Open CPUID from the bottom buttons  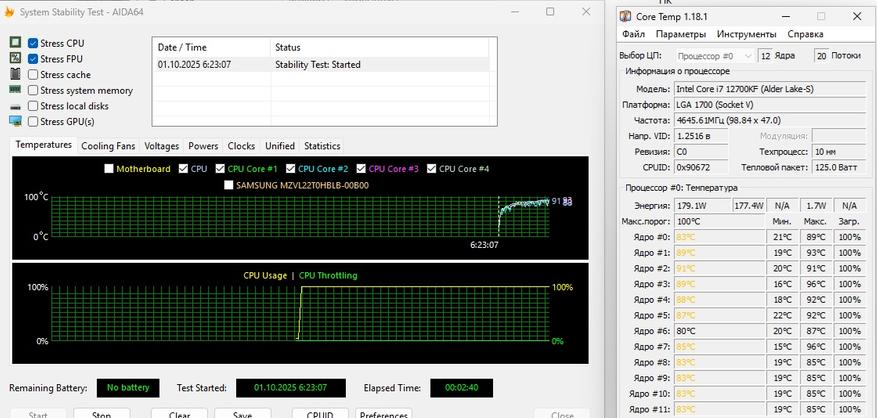(320, 415)
